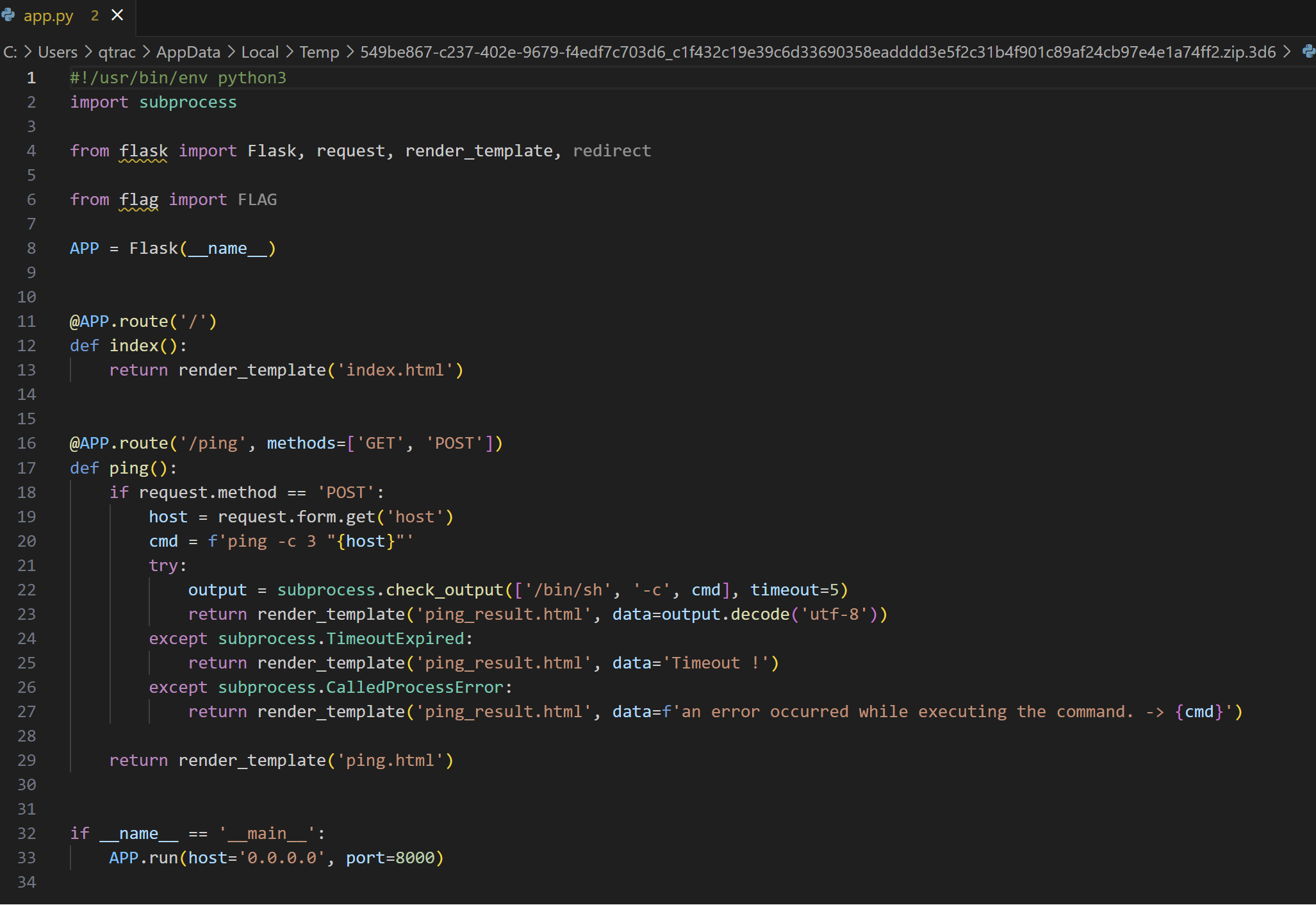Viewport: 1316px width, 905px height.
Task: Click the 'AppData' breadcrumb item
Action: pos(188,52)
